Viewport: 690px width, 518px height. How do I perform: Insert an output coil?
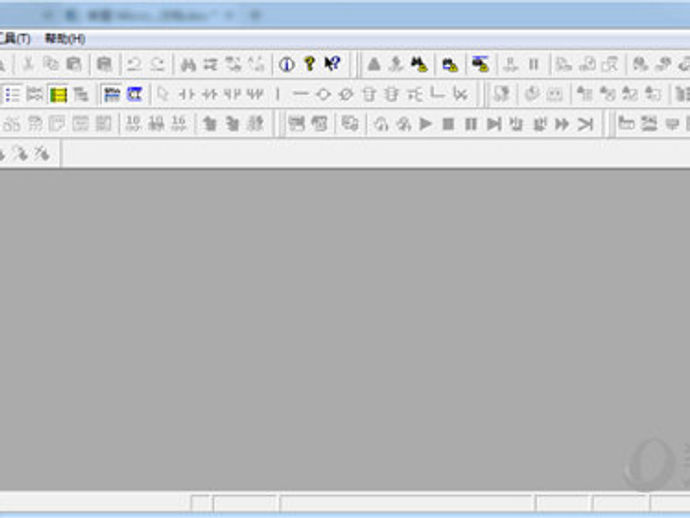coord(323,94)
